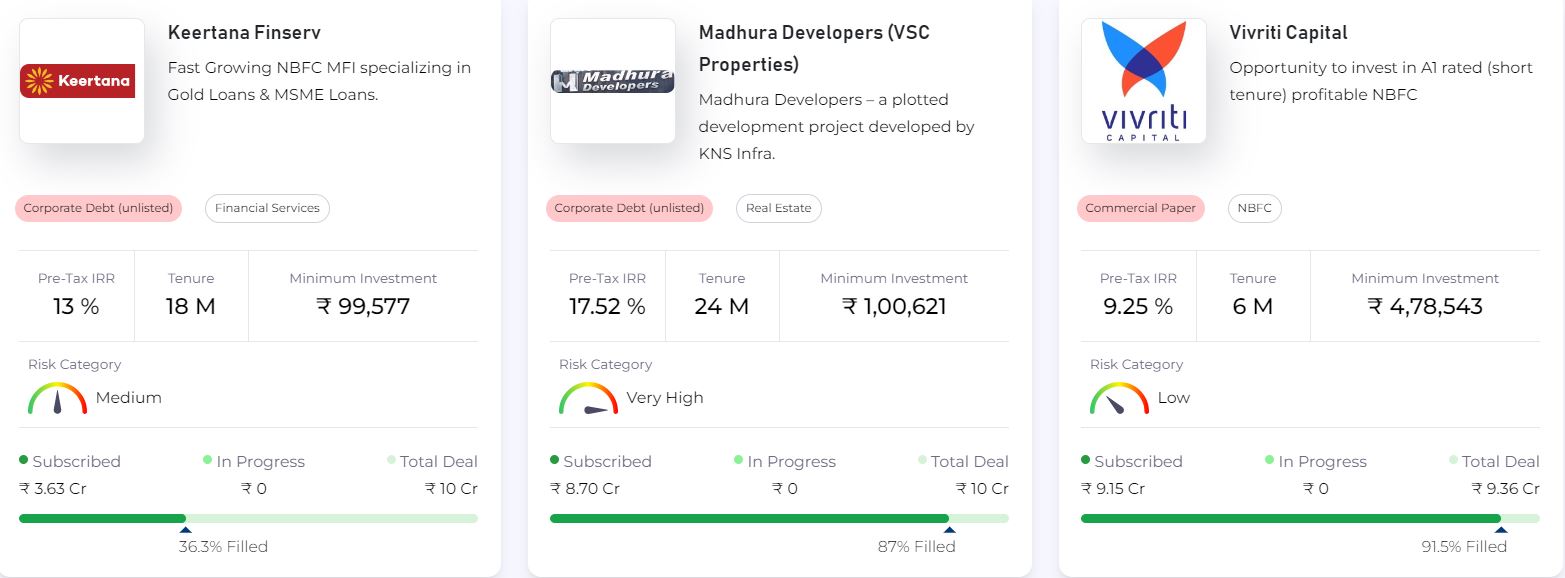Select the Financial Services tag

(267, 208)
